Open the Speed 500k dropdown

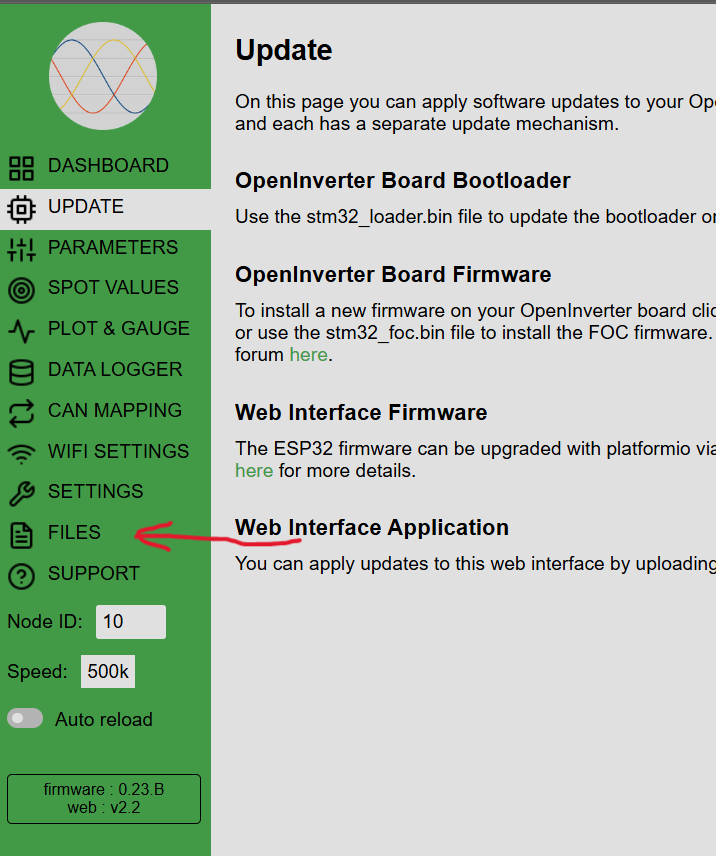tap(108, 672)
